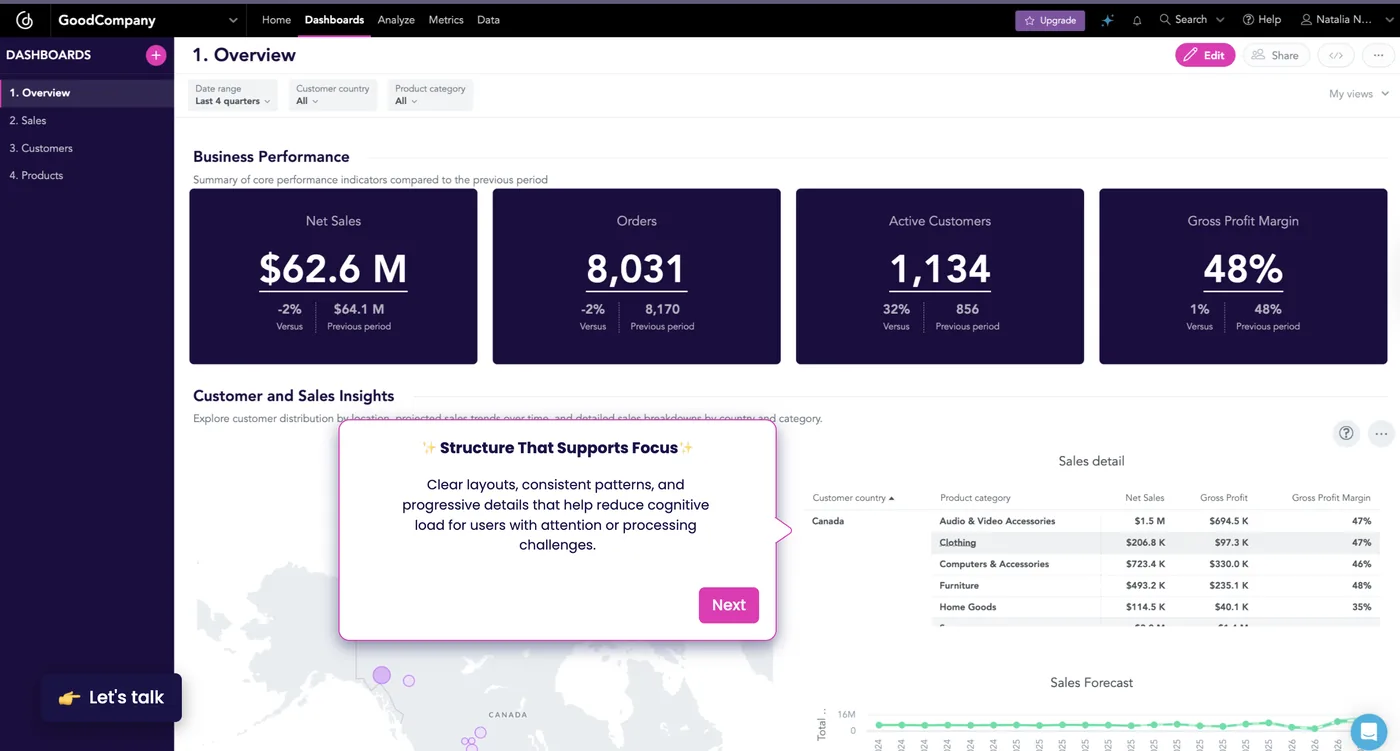Click the Furniture product category cell
This screenshot has height=751, width=1400.
click(959, 586)
